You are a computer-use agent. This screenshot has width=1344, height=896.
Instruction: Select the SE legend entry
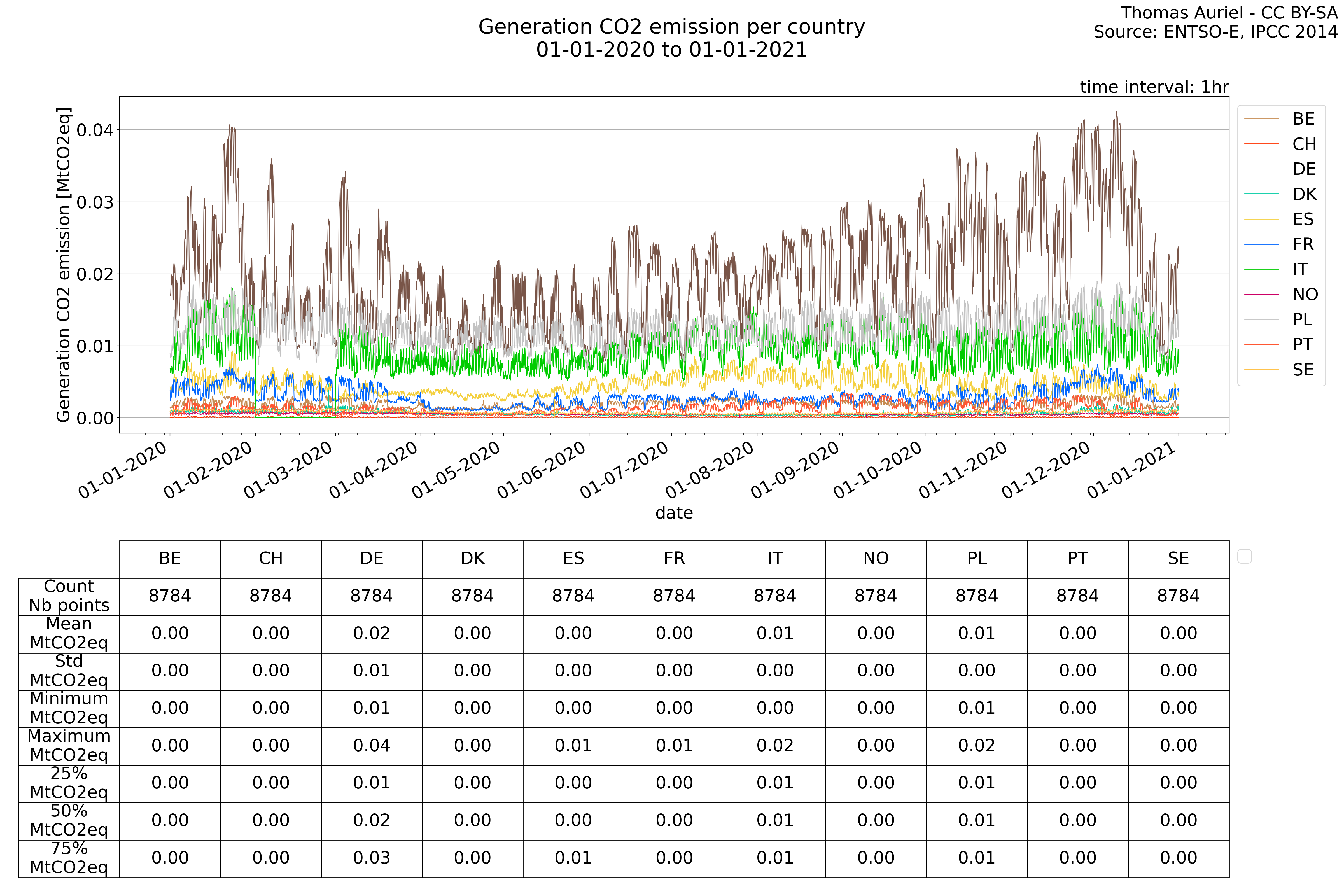click(x=1303, y=370)
